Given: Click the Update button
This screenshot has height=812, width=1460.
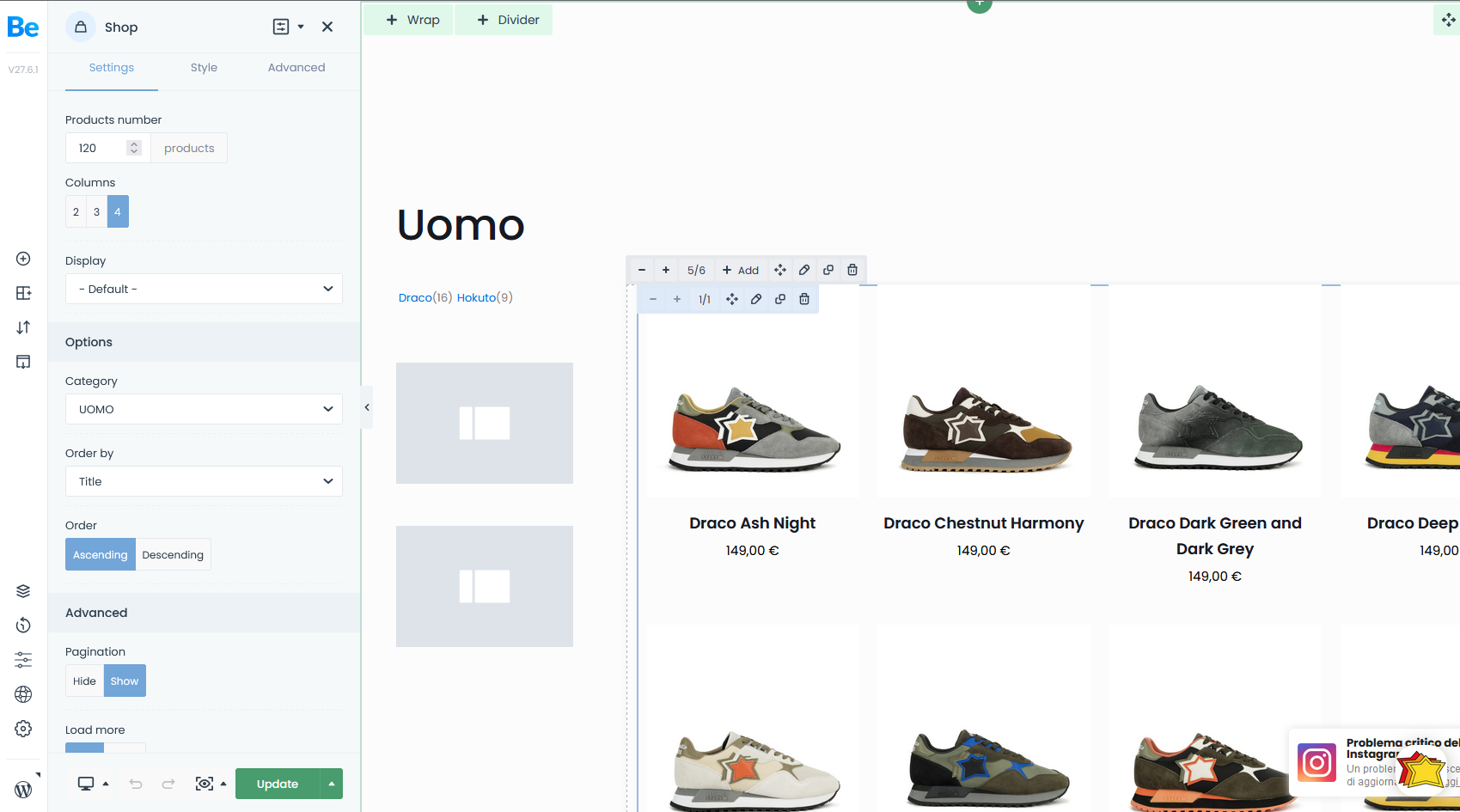Looking at the screenshot, I should click(x=278, y=784).
